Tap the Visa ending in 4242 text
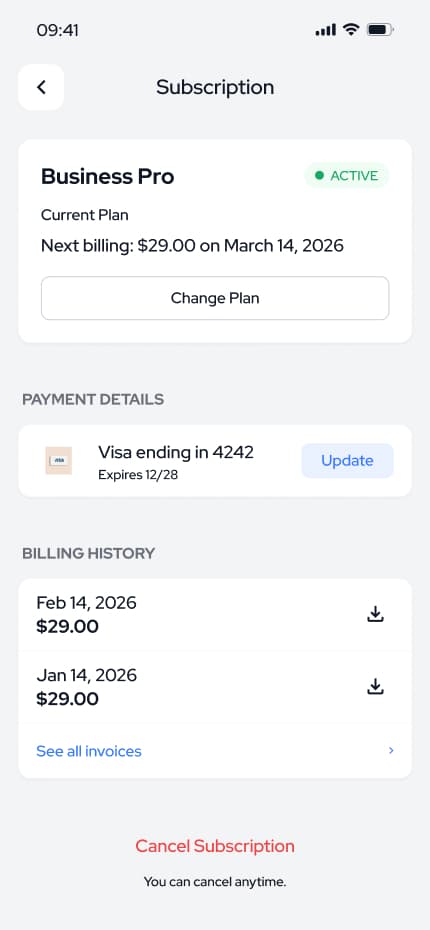The height and width of the screenshot is (930, 430). (x=176, y=453)
